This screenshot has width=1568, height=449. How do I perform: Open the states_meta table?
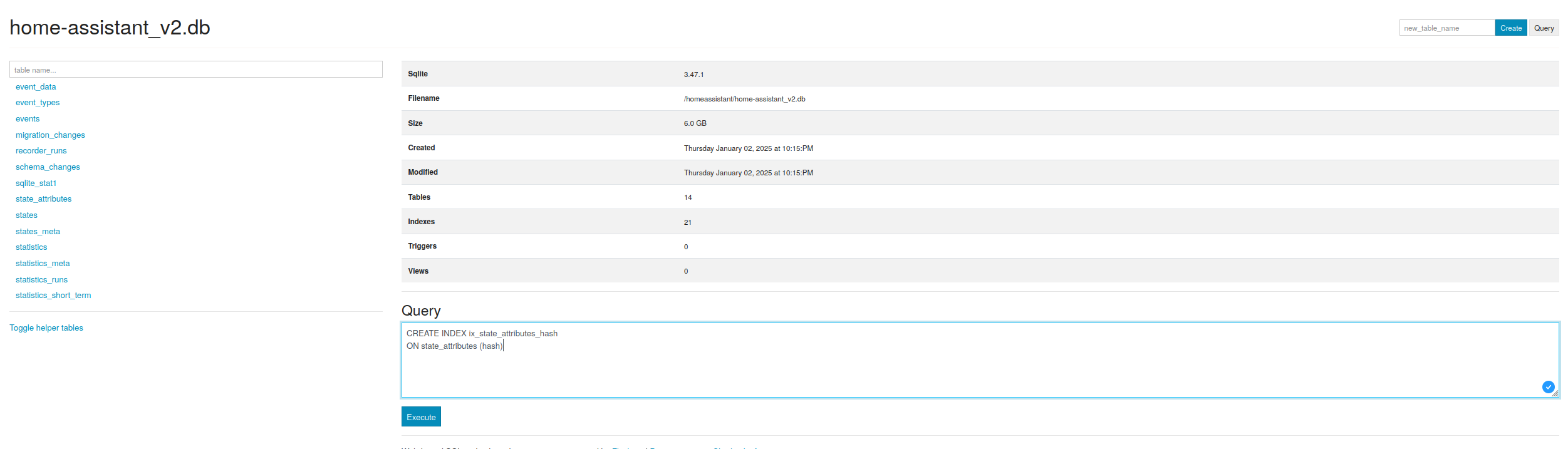[x=38, y=232]
